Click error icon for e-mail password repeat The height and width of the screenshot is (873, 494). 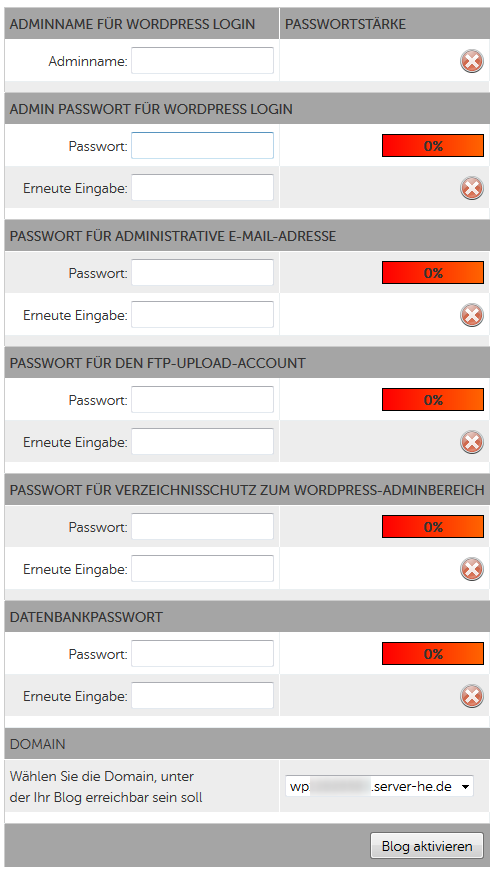coord(471,315)
